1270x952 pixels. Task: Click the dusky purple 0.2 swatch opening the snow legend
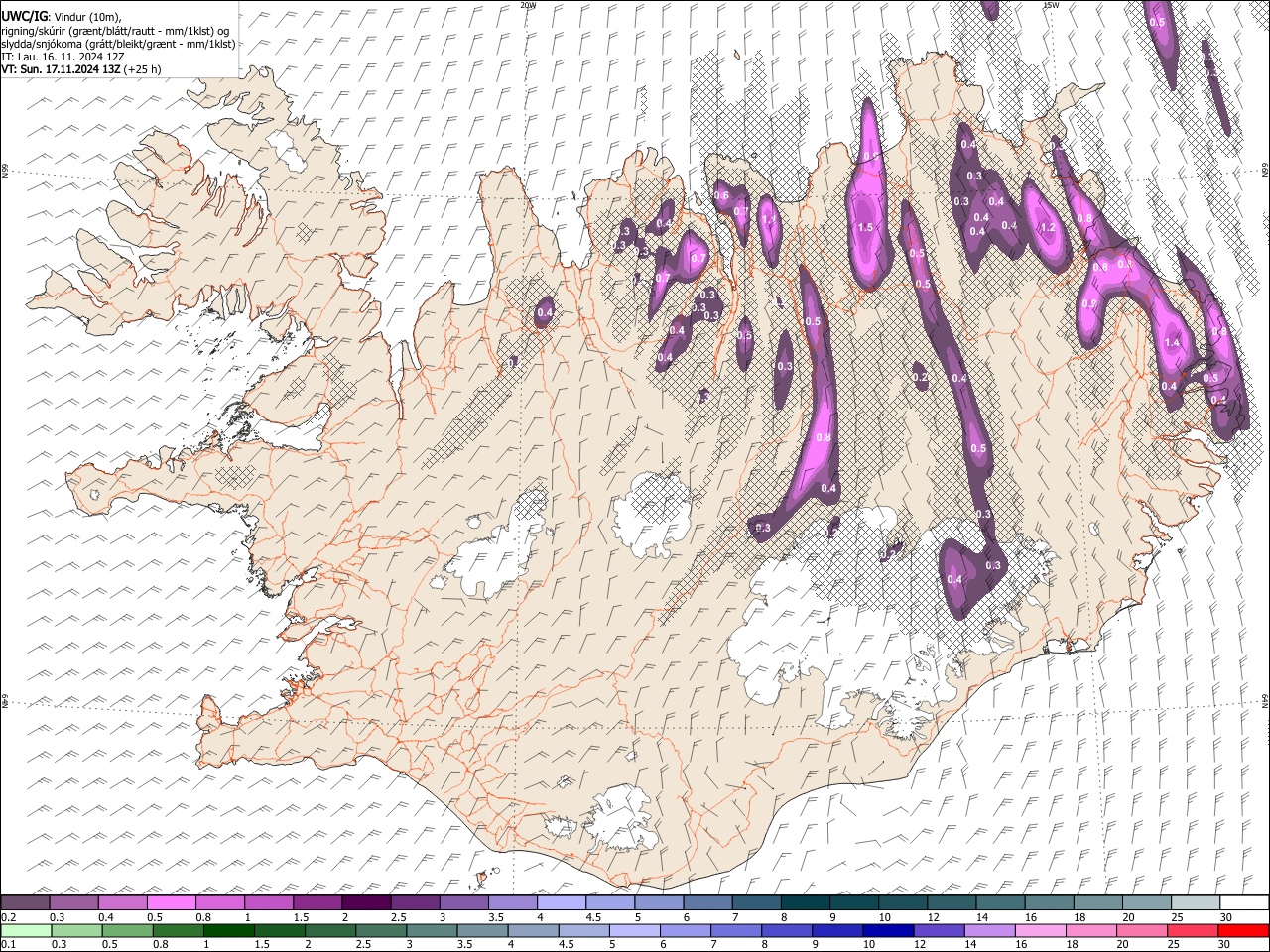(25, 902)
